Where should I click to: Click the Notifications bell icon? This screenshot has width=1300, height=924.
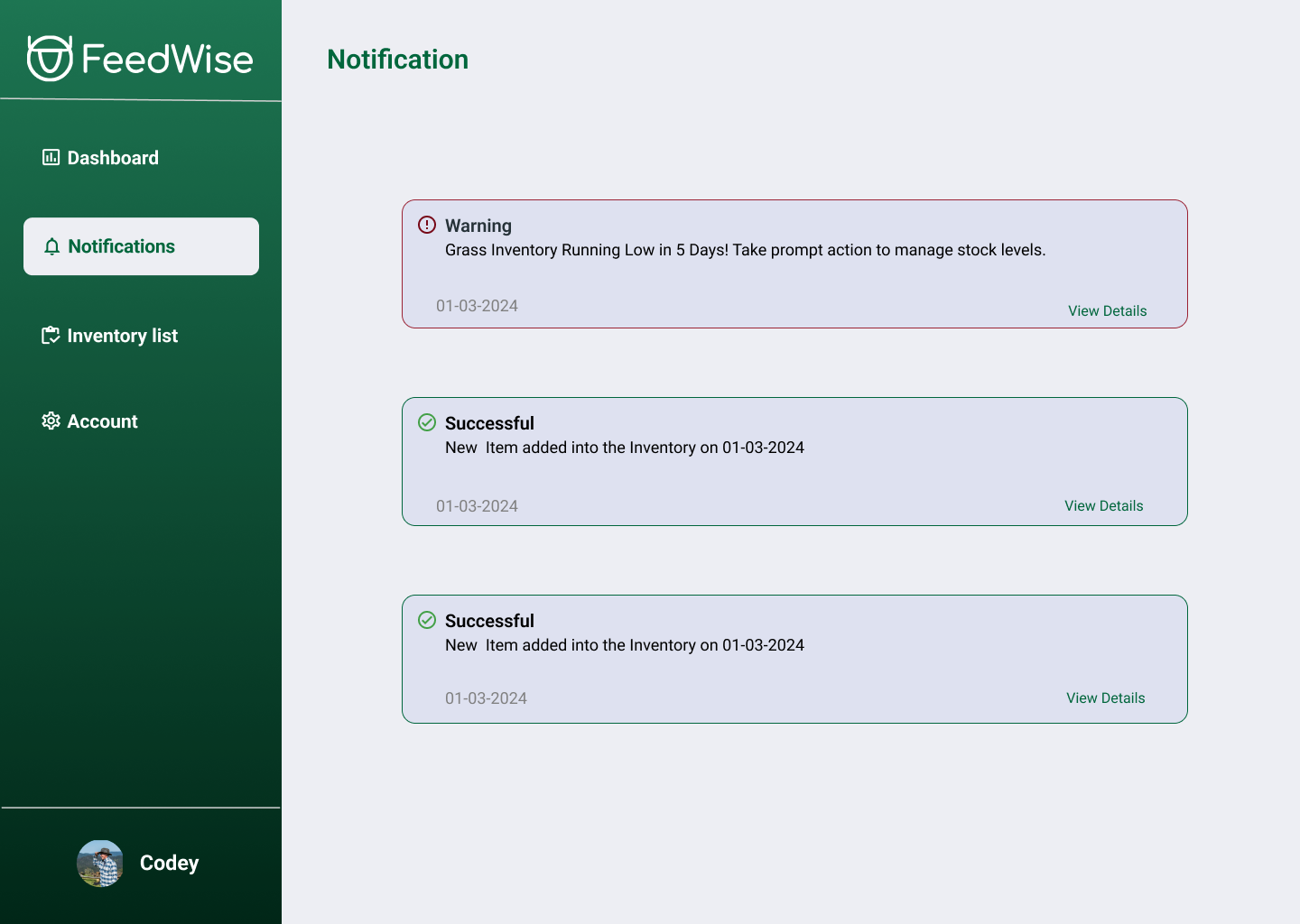point(52,246)
